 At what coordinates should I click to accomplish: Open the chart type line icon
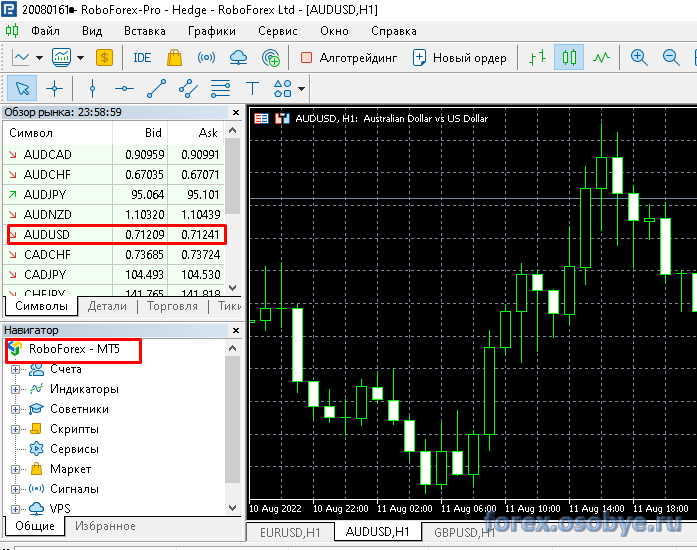pos(21,57)
